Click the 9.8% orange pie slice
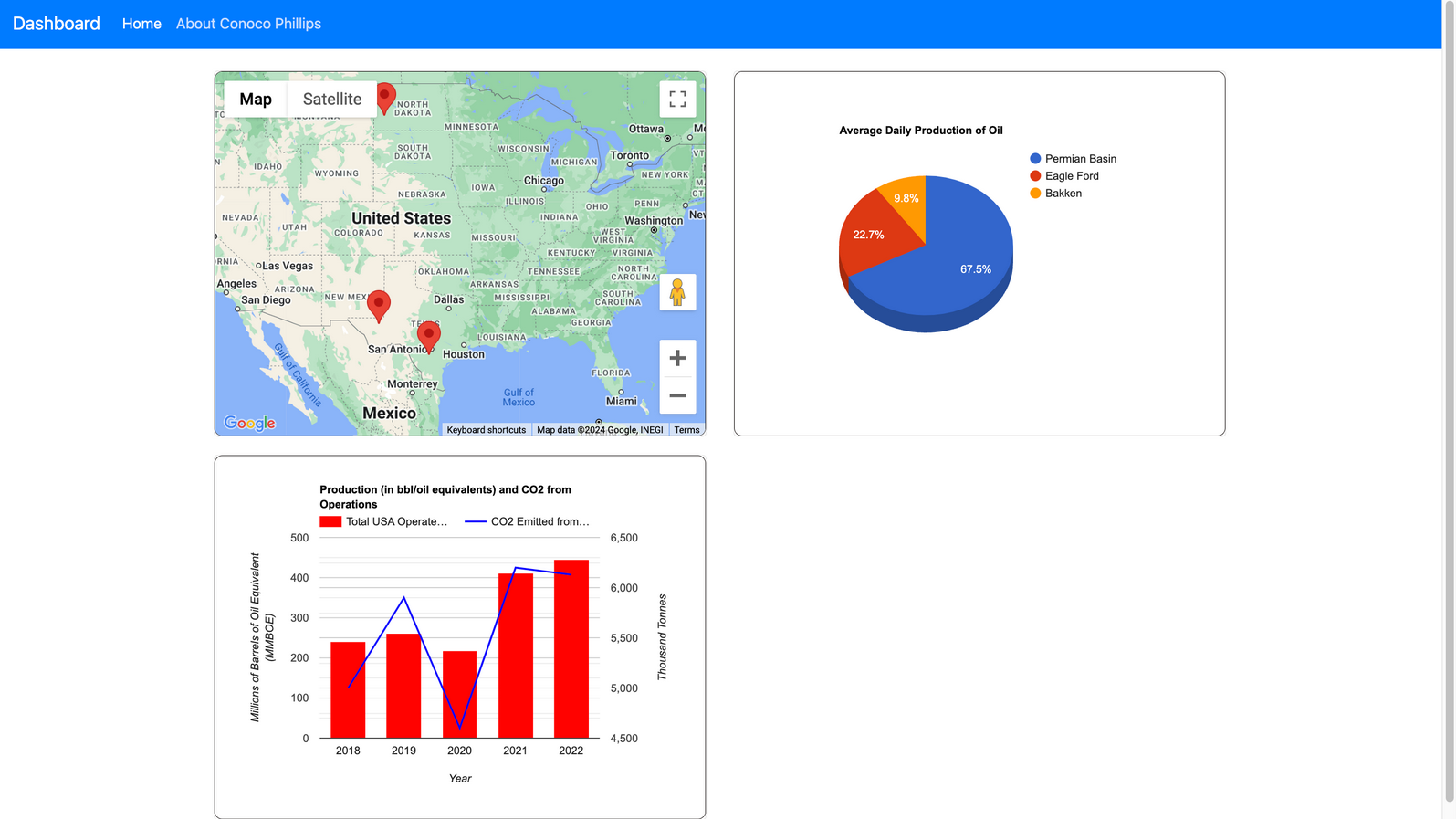The height and width of the screenshot is (819, 1456). (x=906, y=199)
